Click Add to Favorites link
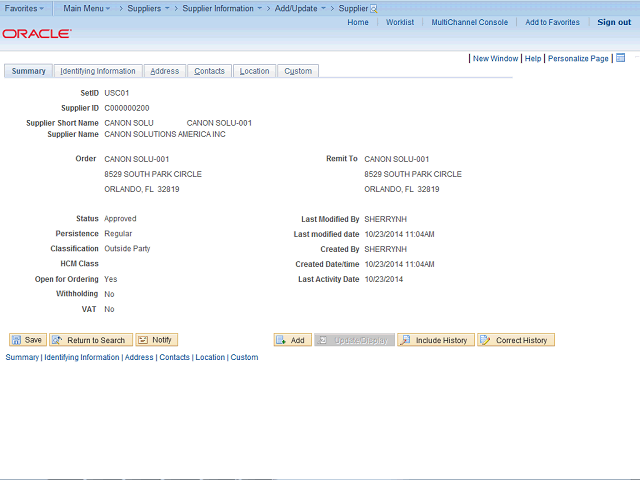This screenshot has height=480, width=640. (552, 22)
